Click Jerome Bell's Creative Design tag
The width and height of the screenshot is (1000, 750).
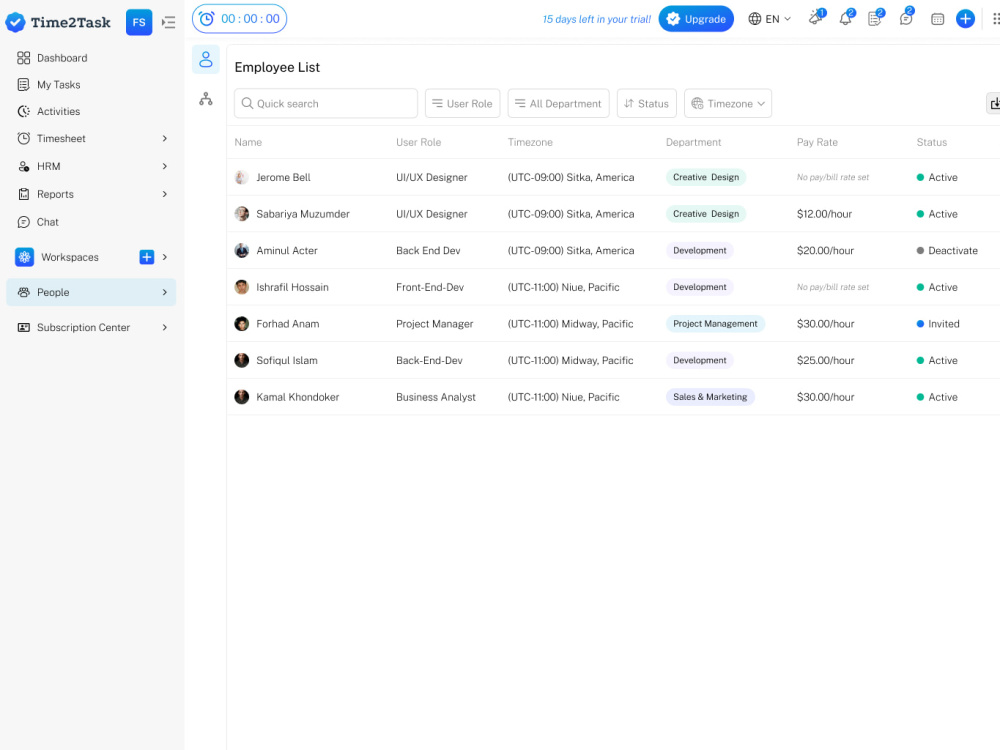tap(706, 177)
